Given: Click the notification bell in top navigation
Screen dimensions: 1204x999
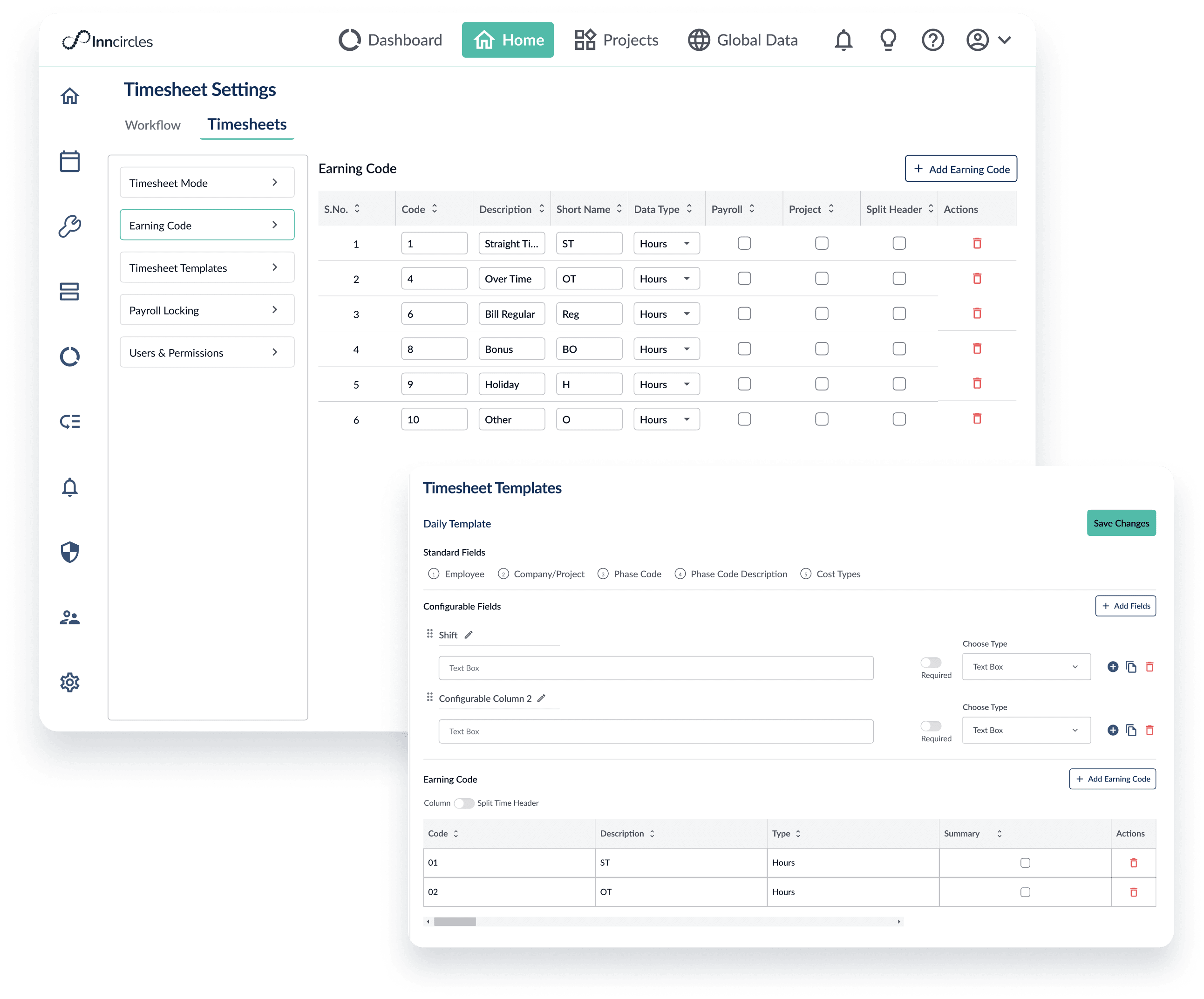Looking at the screenshot, I should 843,40.
